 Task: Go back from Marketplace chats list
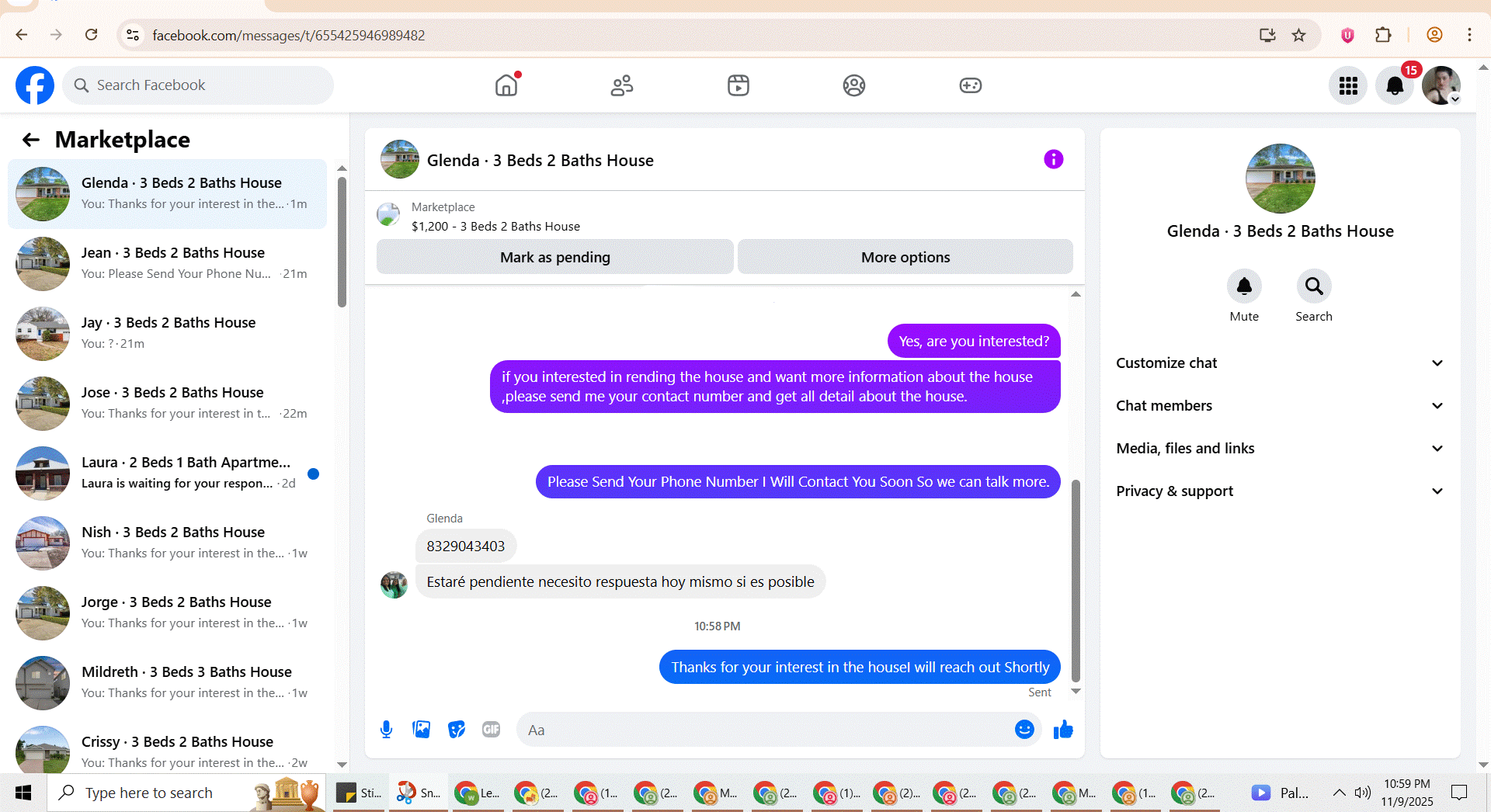point(31,140)
